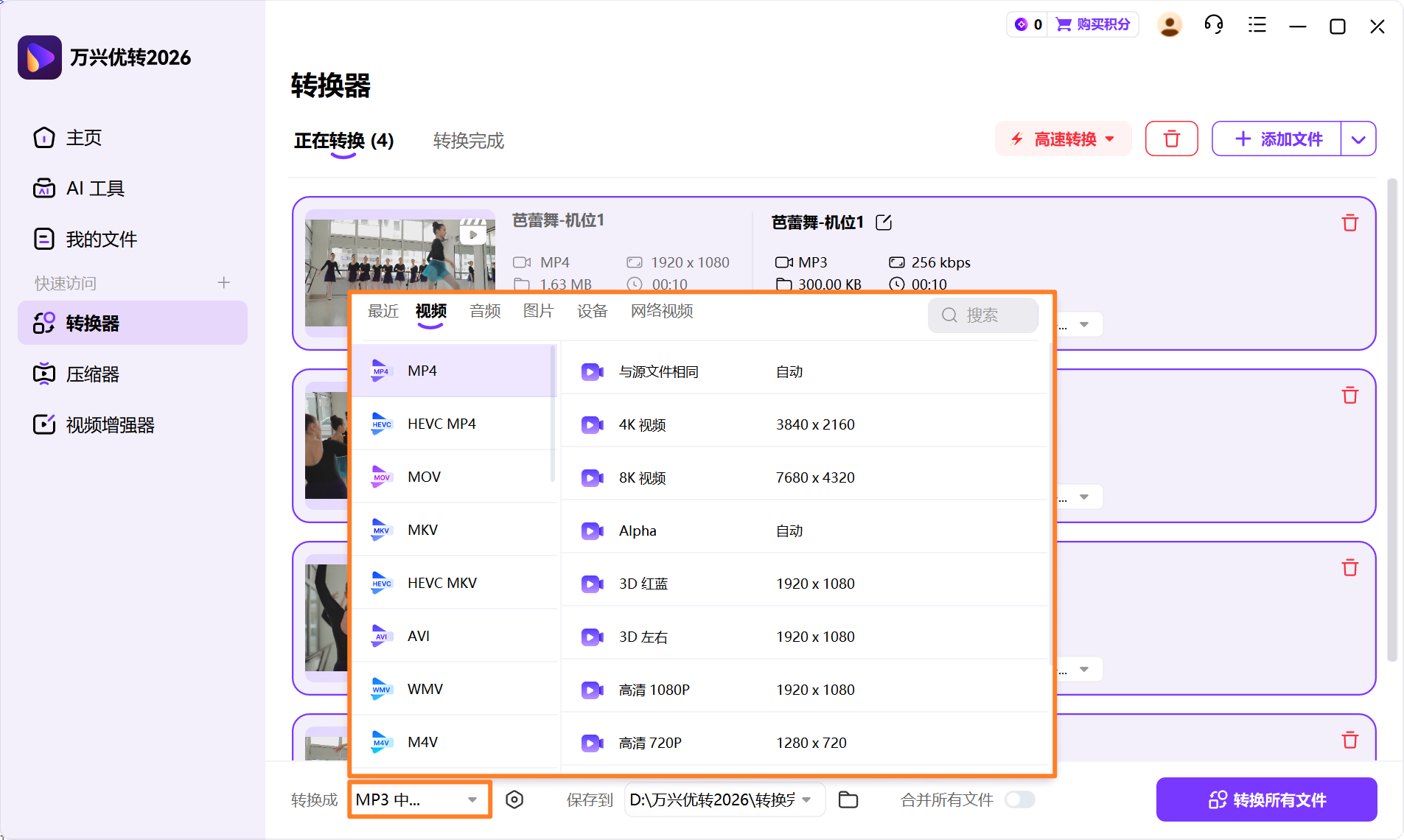Open the output folder icon
The width and height of the screenshot is (1404, 840).
click(x=848, y=799)
